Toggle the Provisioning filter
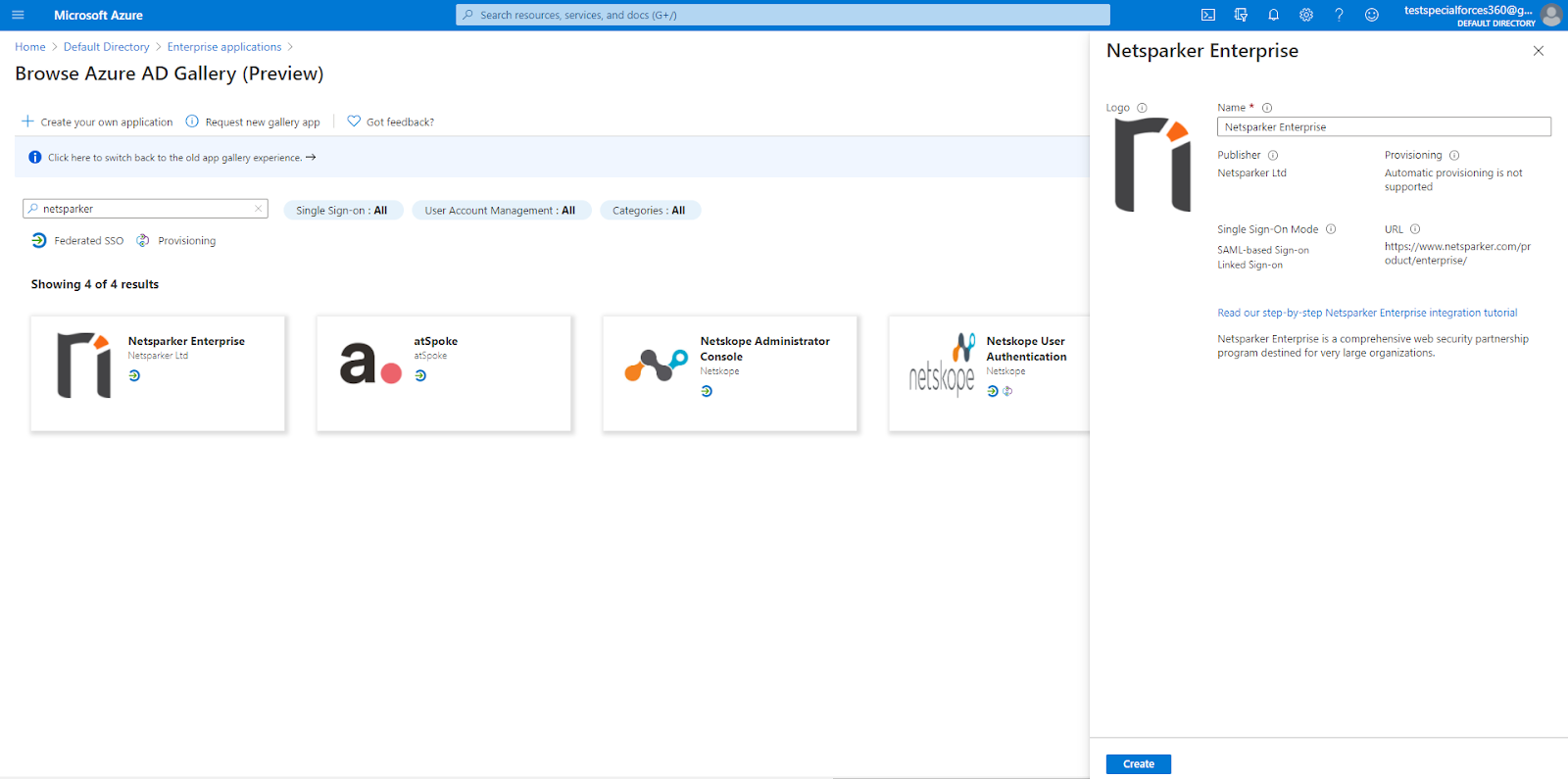 pos(176,241)
